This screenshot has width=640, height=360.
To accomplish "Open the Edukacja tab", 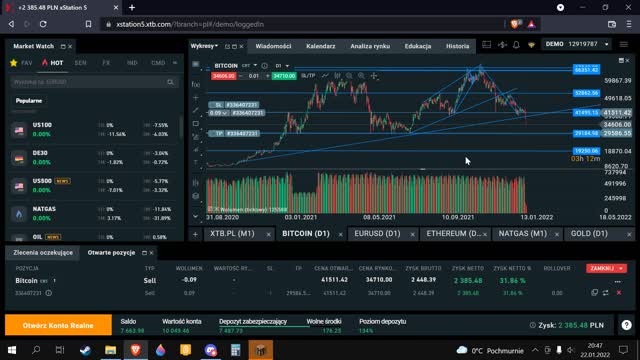I will [418, 46].
